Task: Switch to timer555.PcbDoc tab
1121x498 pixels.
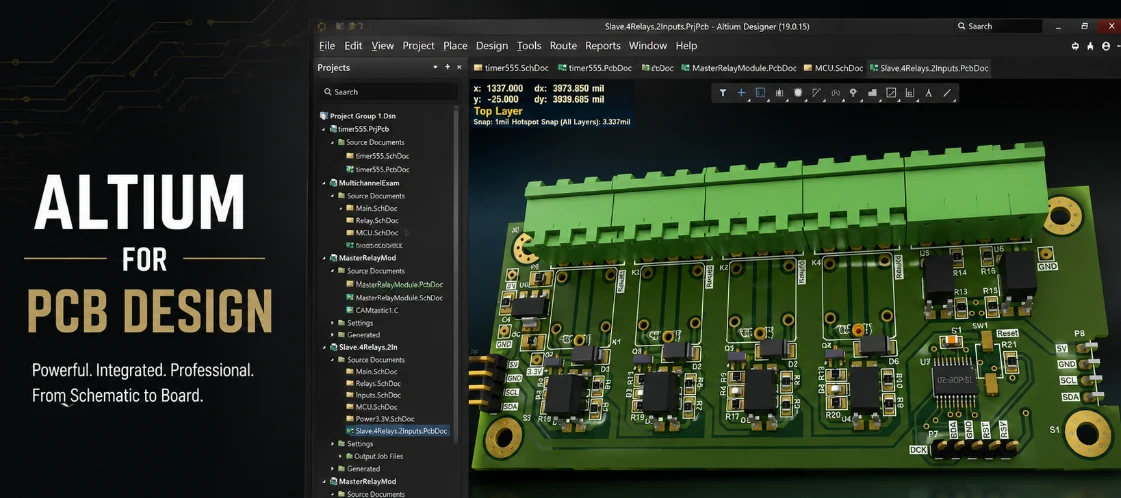Action: [595, 68]
